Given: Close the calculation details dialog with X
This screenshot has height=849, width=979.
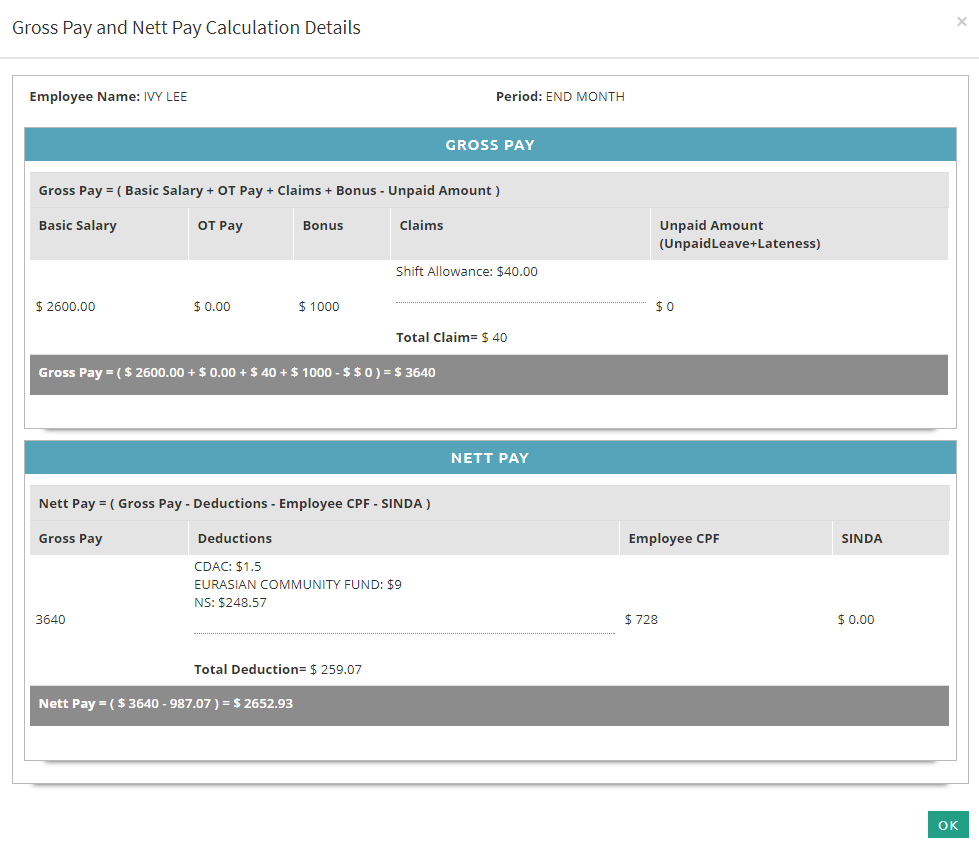Looking at the screenshot, I should tap(961, 22).
